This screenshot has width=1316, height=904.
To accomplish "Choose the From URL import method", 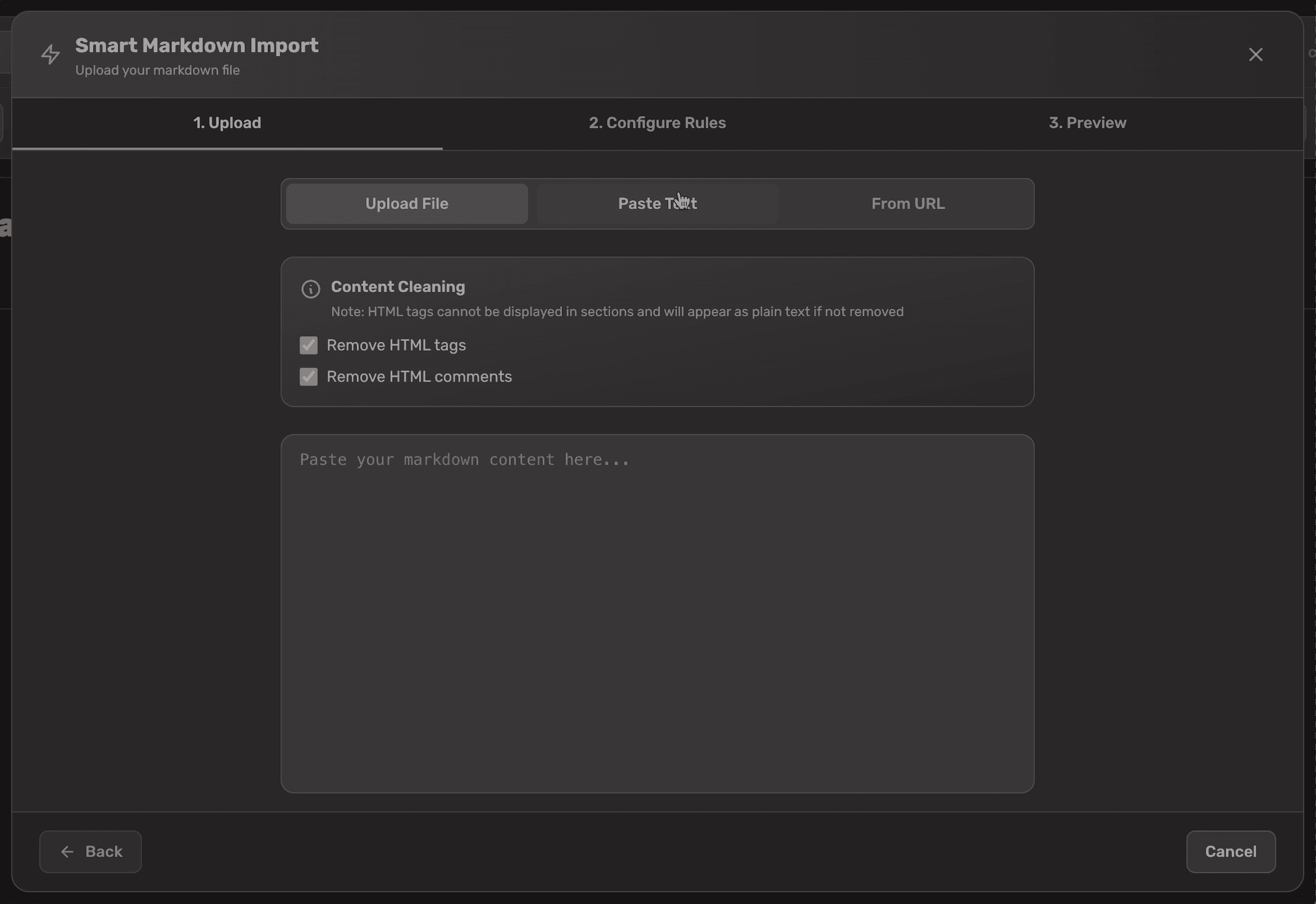I will [907, 204].
